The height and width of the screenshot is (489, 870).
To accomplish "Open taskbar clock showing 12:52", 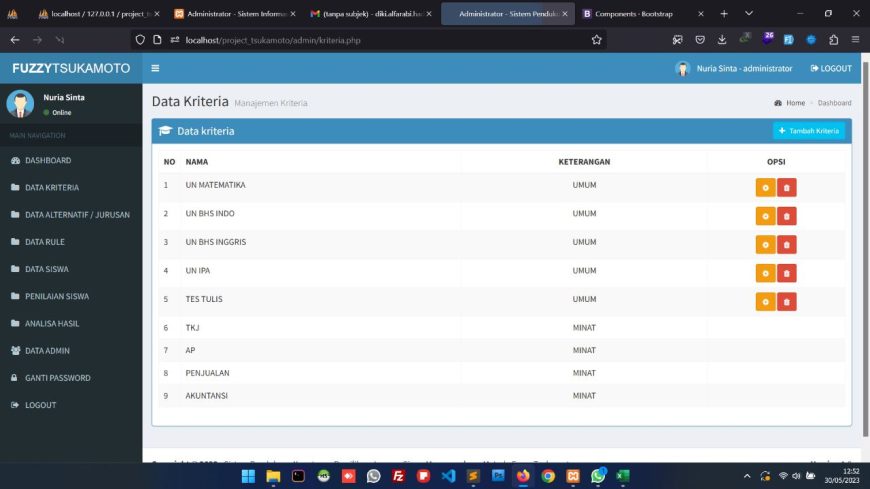I will [842, 476].
